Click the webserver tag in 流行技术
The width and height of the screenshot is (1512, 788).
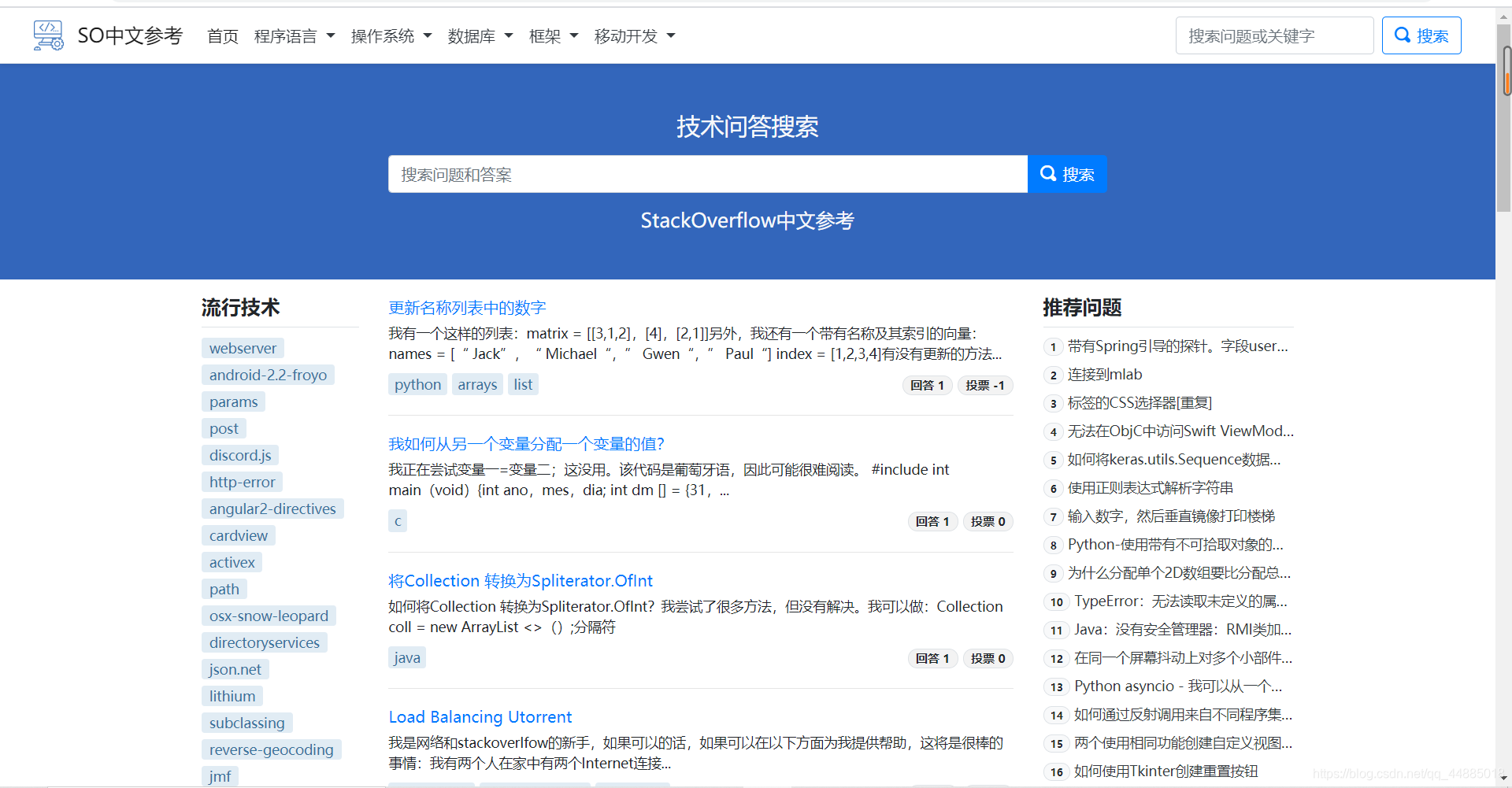click(243, 347)
